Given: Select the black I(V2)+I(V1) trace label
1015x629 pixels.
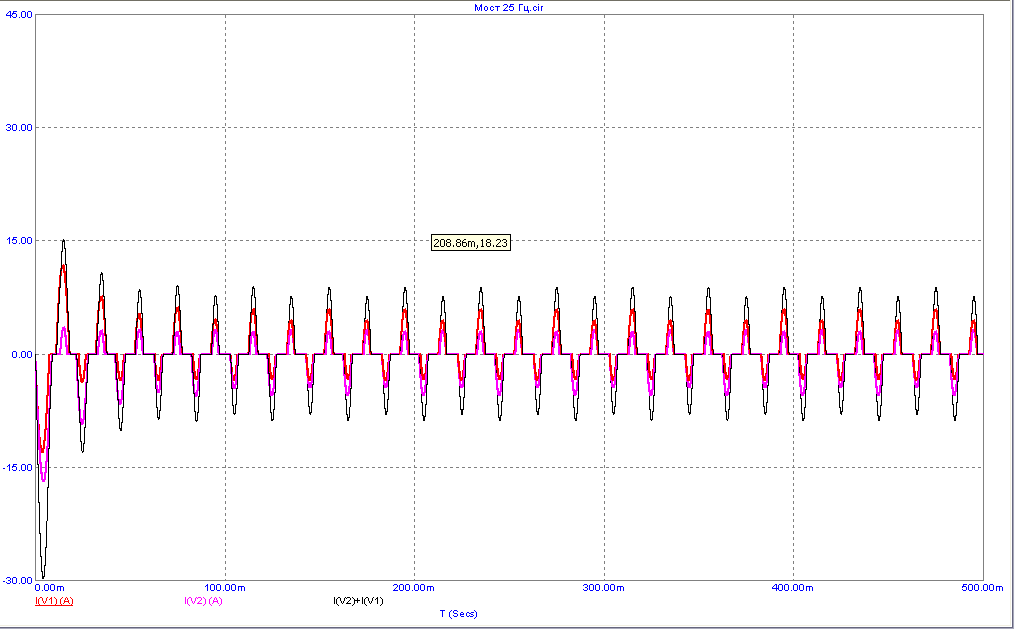Looking at the screenshot, I should pyautogui.click(x=358, y=601).
